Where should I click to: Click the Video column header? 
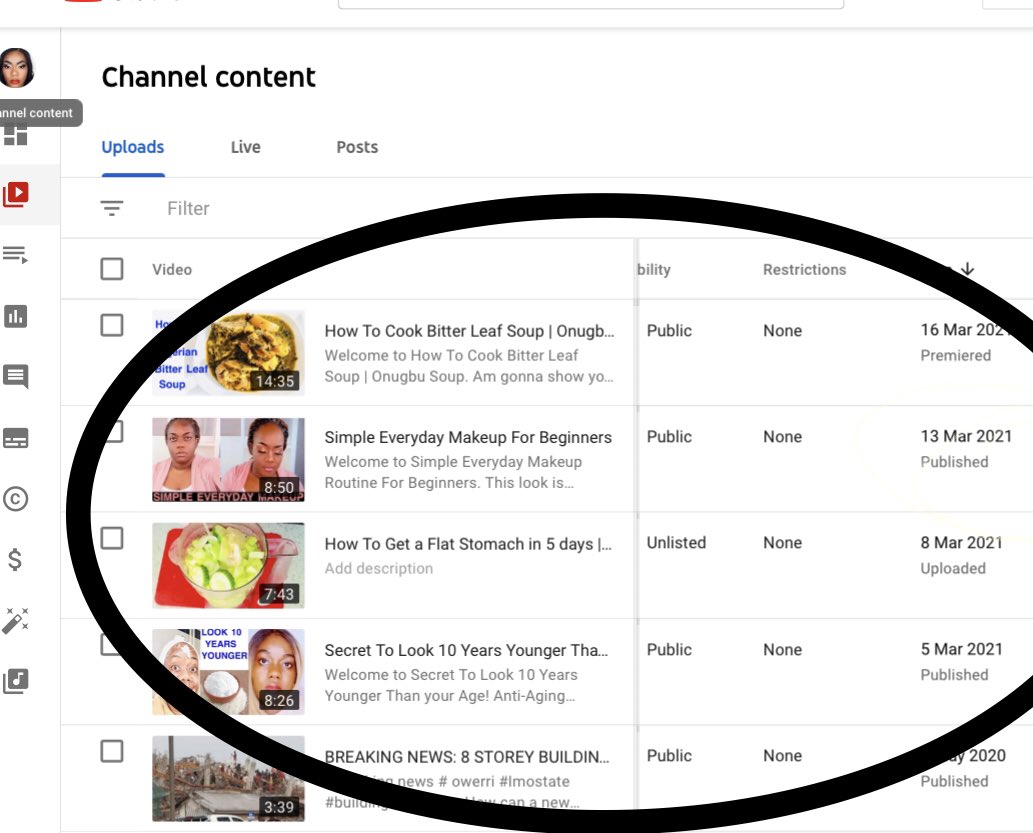(172, 269)
